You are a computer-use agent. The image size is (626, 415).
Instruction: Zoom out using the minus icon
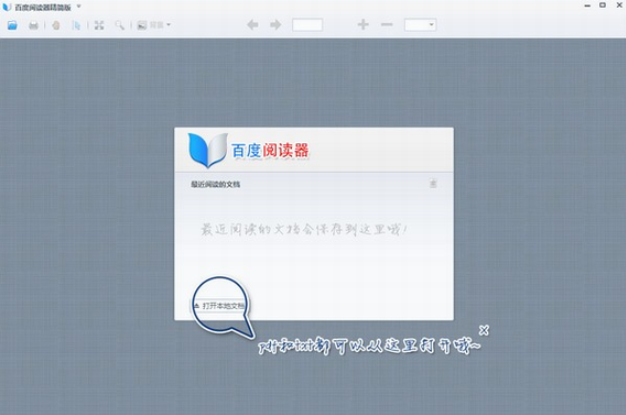[387, 24]
